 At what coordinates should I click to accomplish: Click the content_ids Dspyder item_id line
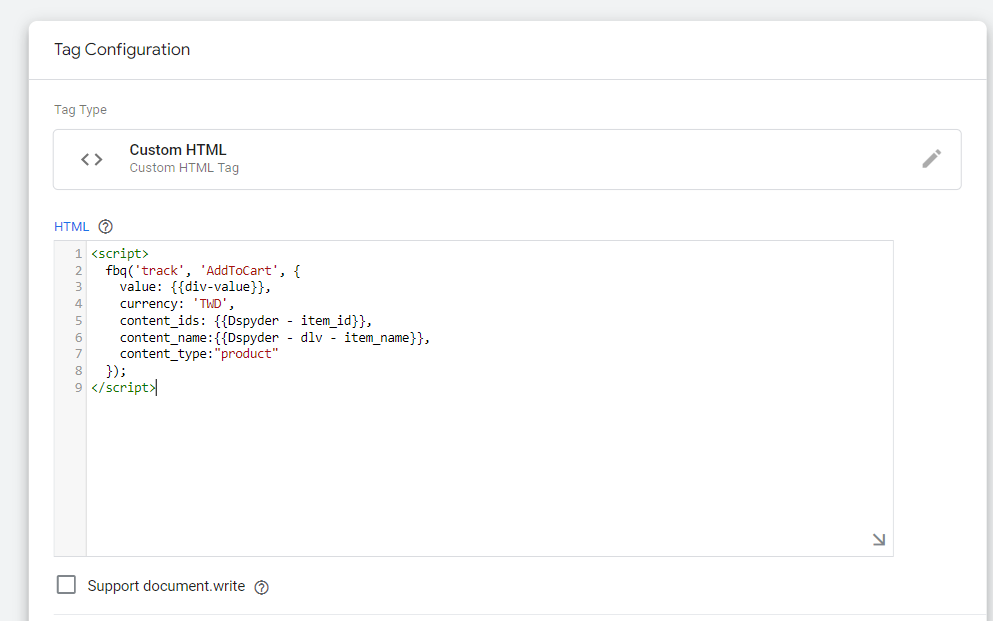pos(246,321)
